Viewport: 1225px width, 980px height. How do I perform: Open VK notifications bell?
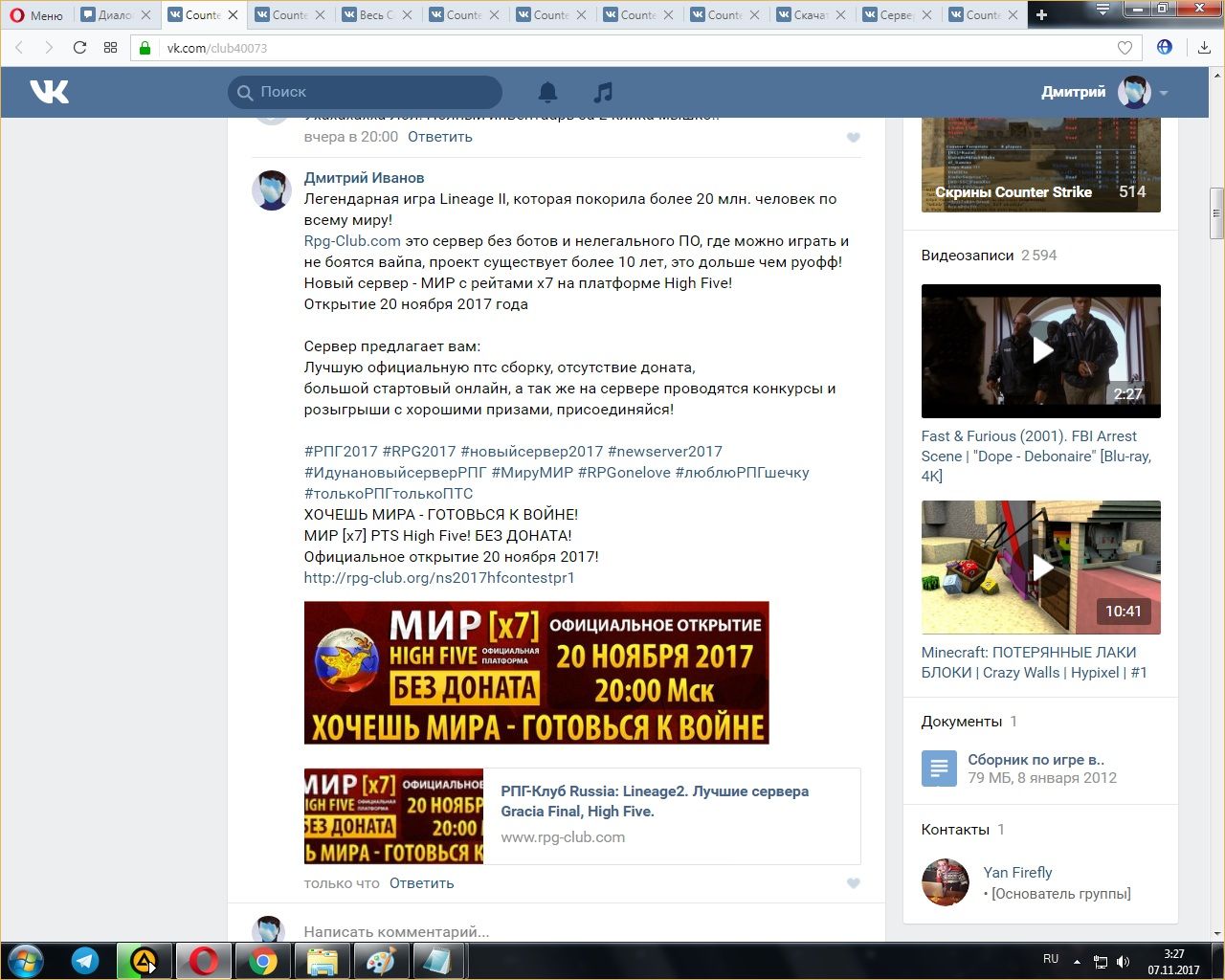pyautogui.click(x=547, y=92)
